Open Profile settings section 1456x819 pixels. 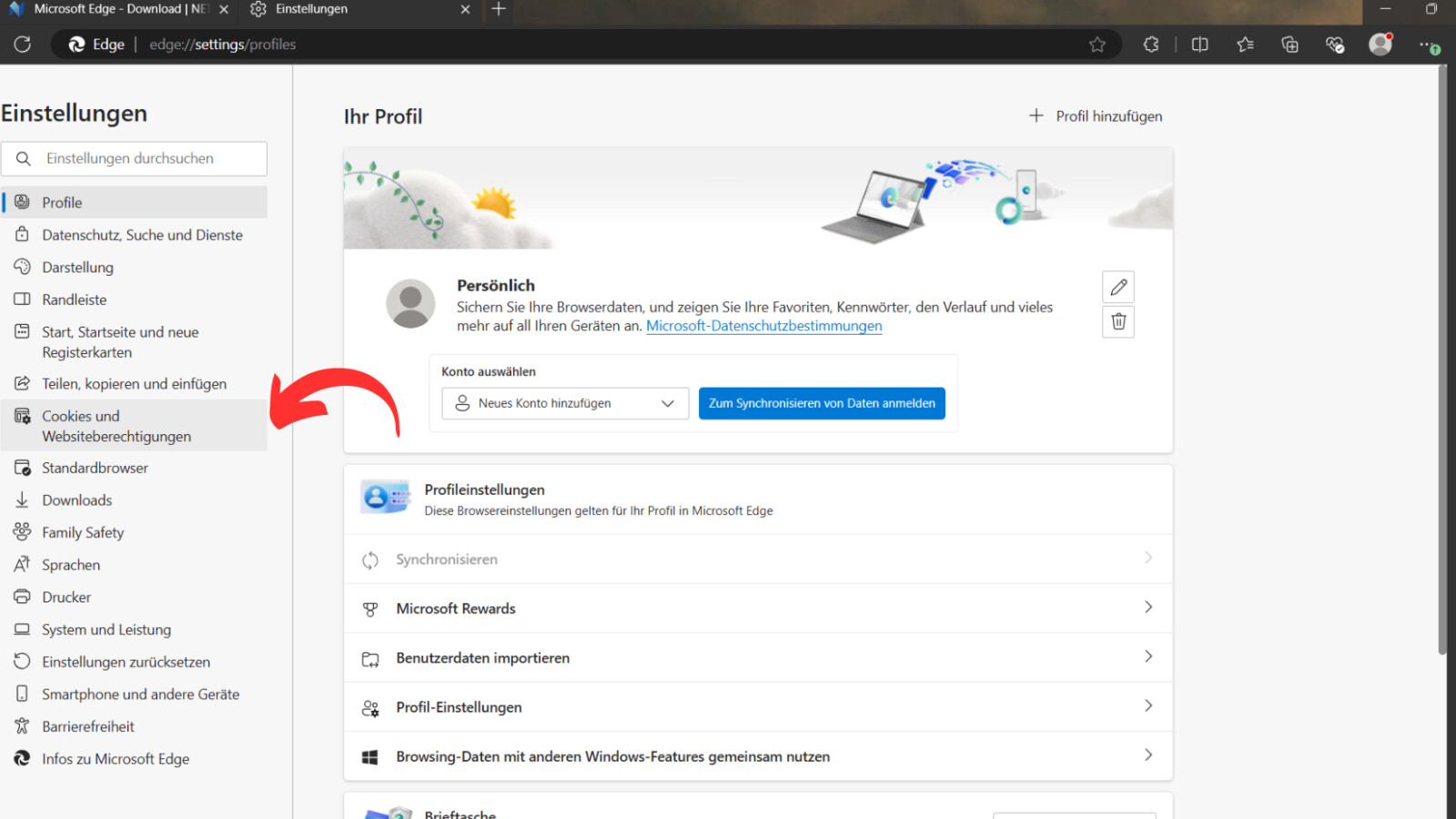tap(135, 202)
